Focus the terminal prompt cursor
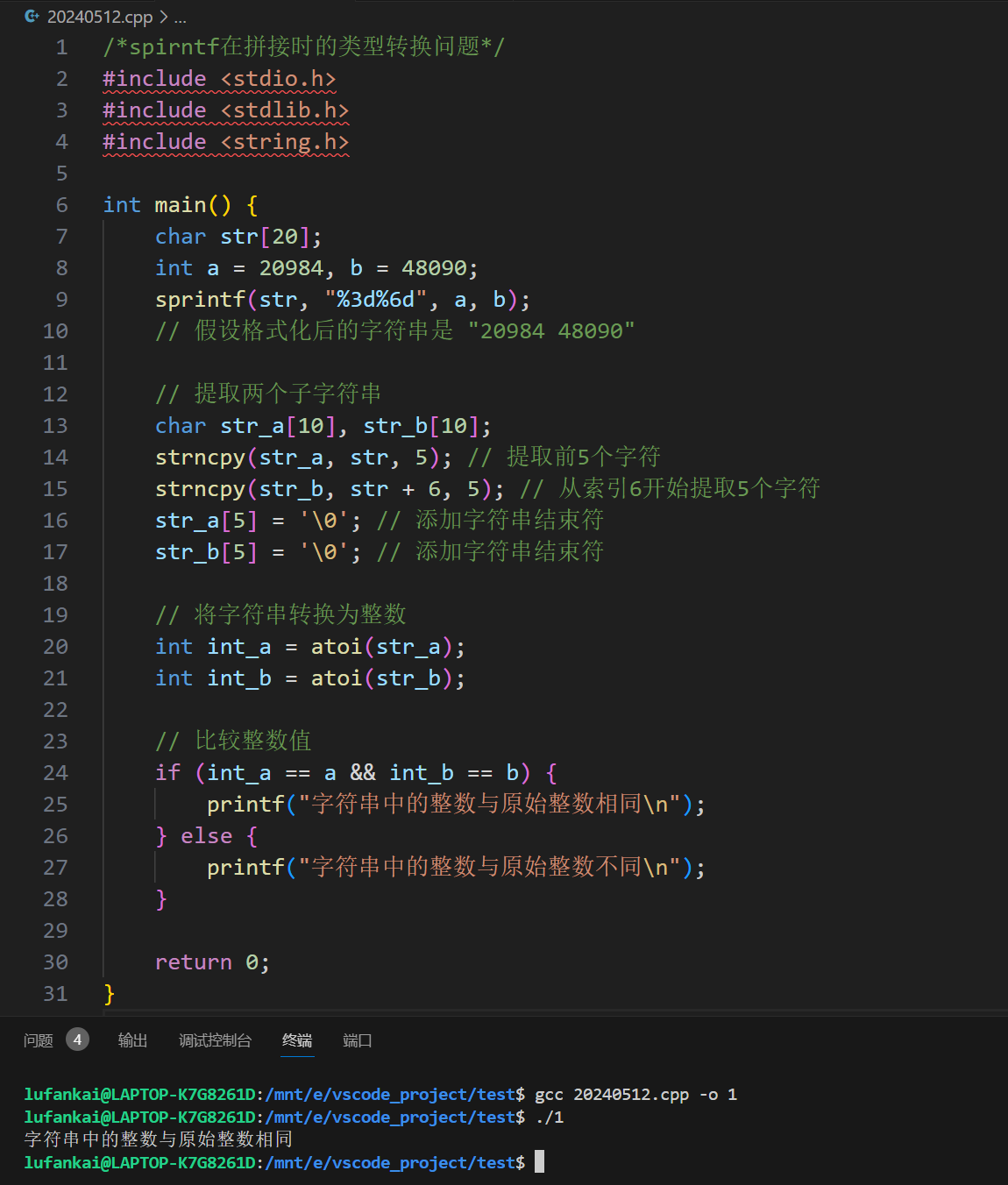This screenshot has height=1185, width=1008. coord(539,1162)
